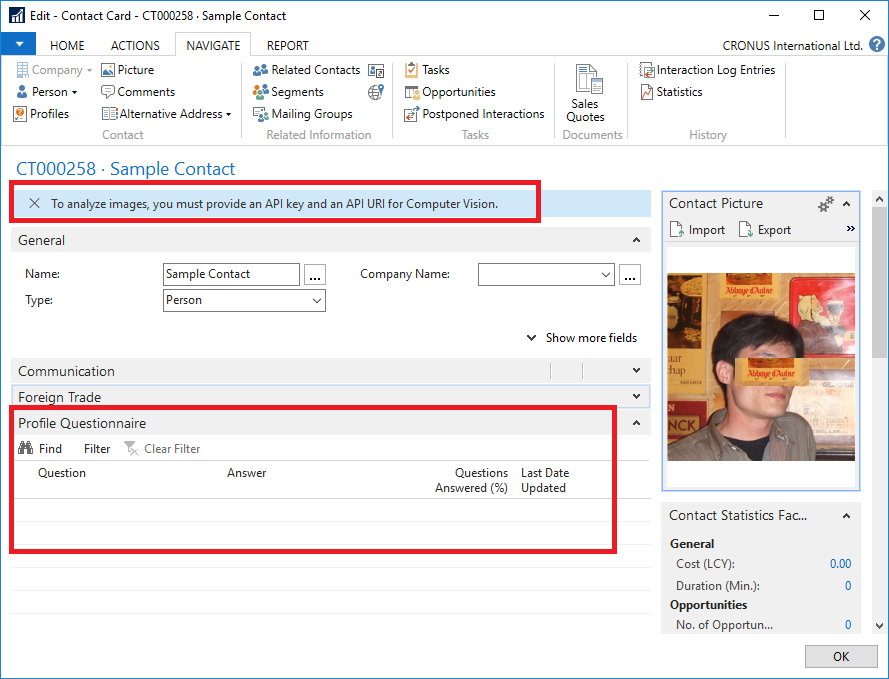Click the scroll down arrow of the FactBox pane
The image size is (889, 679).
point(879,626)
